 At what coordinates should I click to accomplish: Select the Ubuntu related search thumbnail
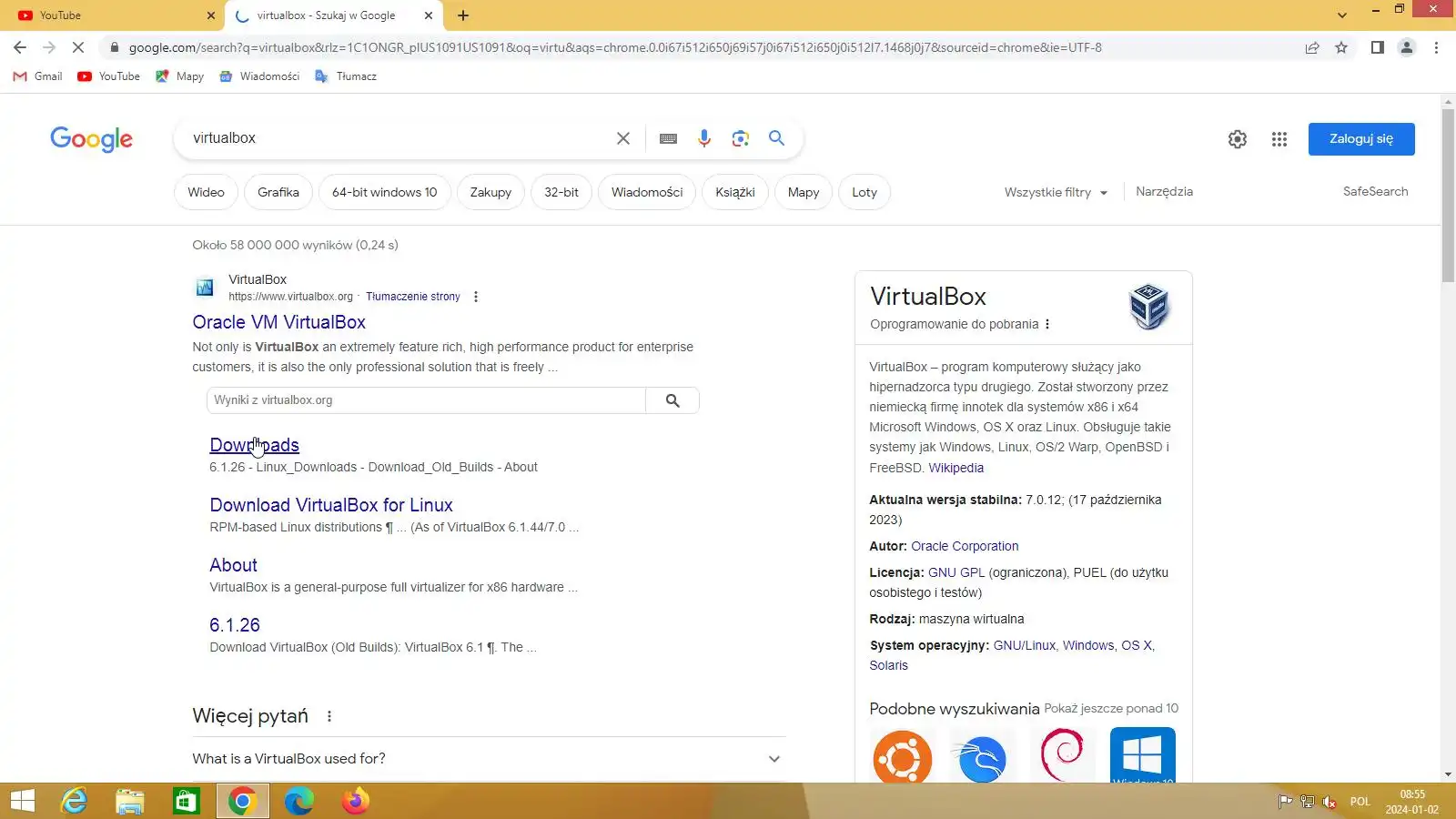(903, 755)
